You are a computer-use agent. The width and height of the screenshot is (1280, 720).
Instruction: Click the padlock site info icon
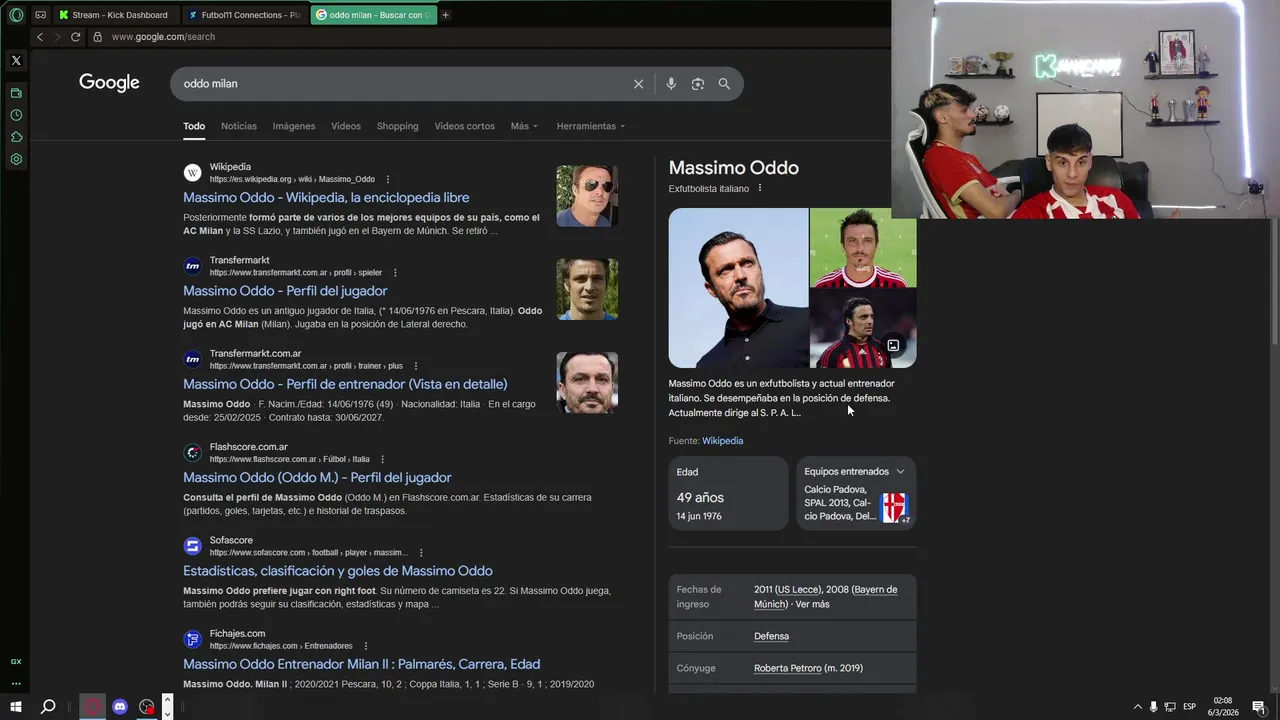97,37
